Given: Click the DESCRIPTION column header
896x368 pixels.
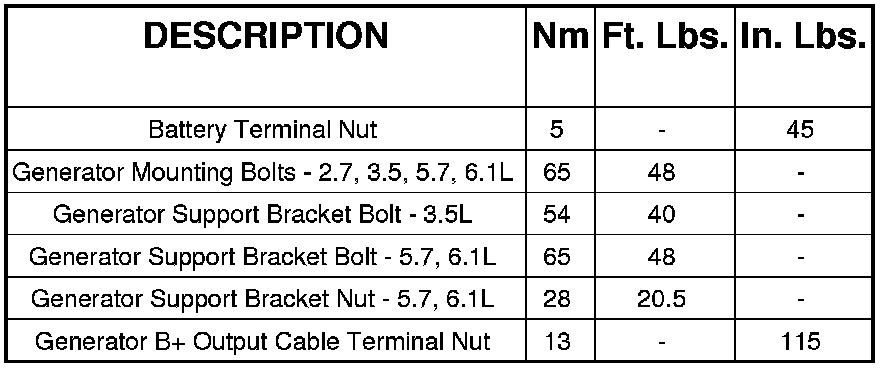Looking at the screenshot, I should [x=266, y=35].
